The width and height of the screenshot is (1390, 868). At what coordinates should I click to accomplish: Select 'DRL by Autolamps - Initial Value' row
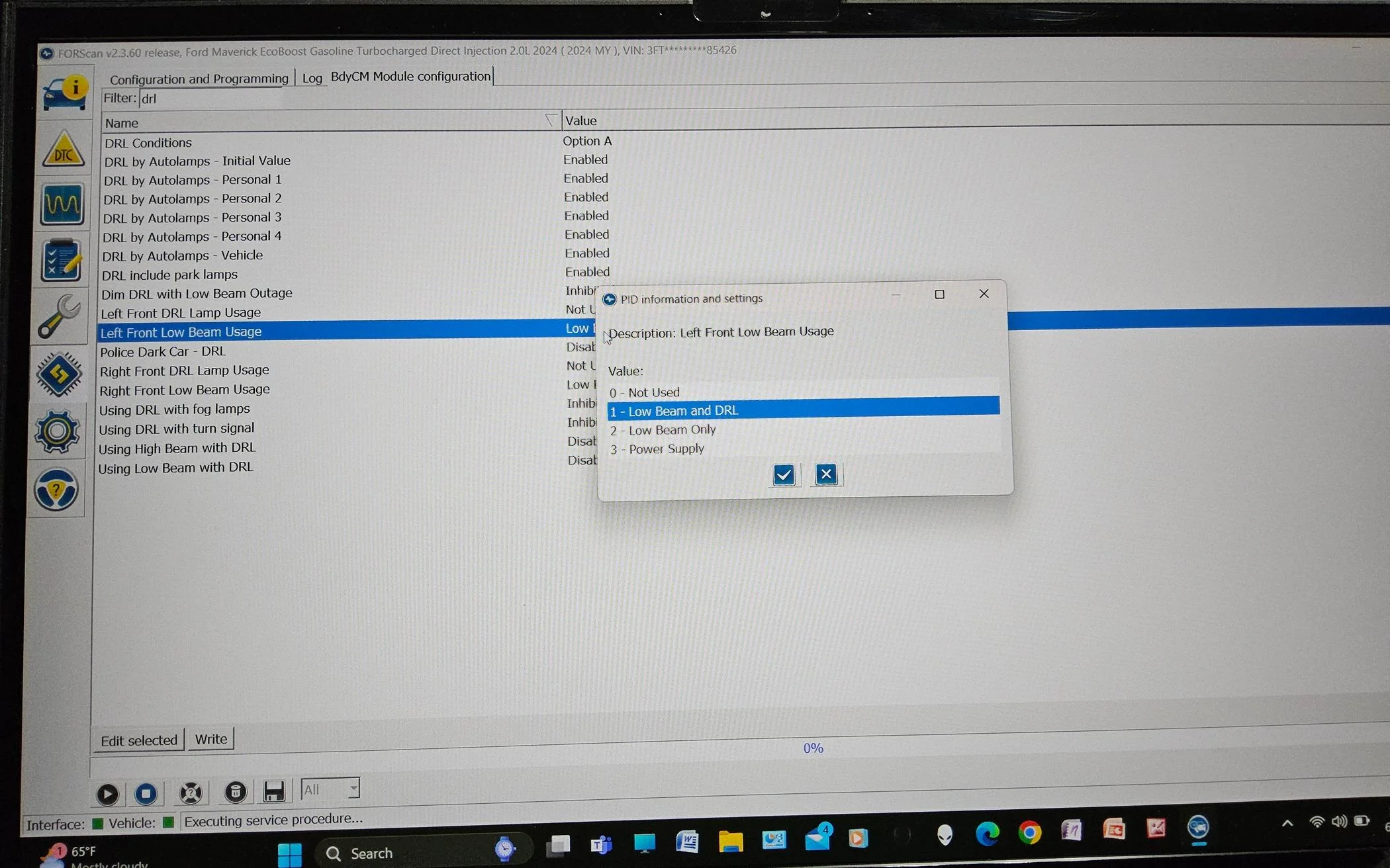click(197, 161)
